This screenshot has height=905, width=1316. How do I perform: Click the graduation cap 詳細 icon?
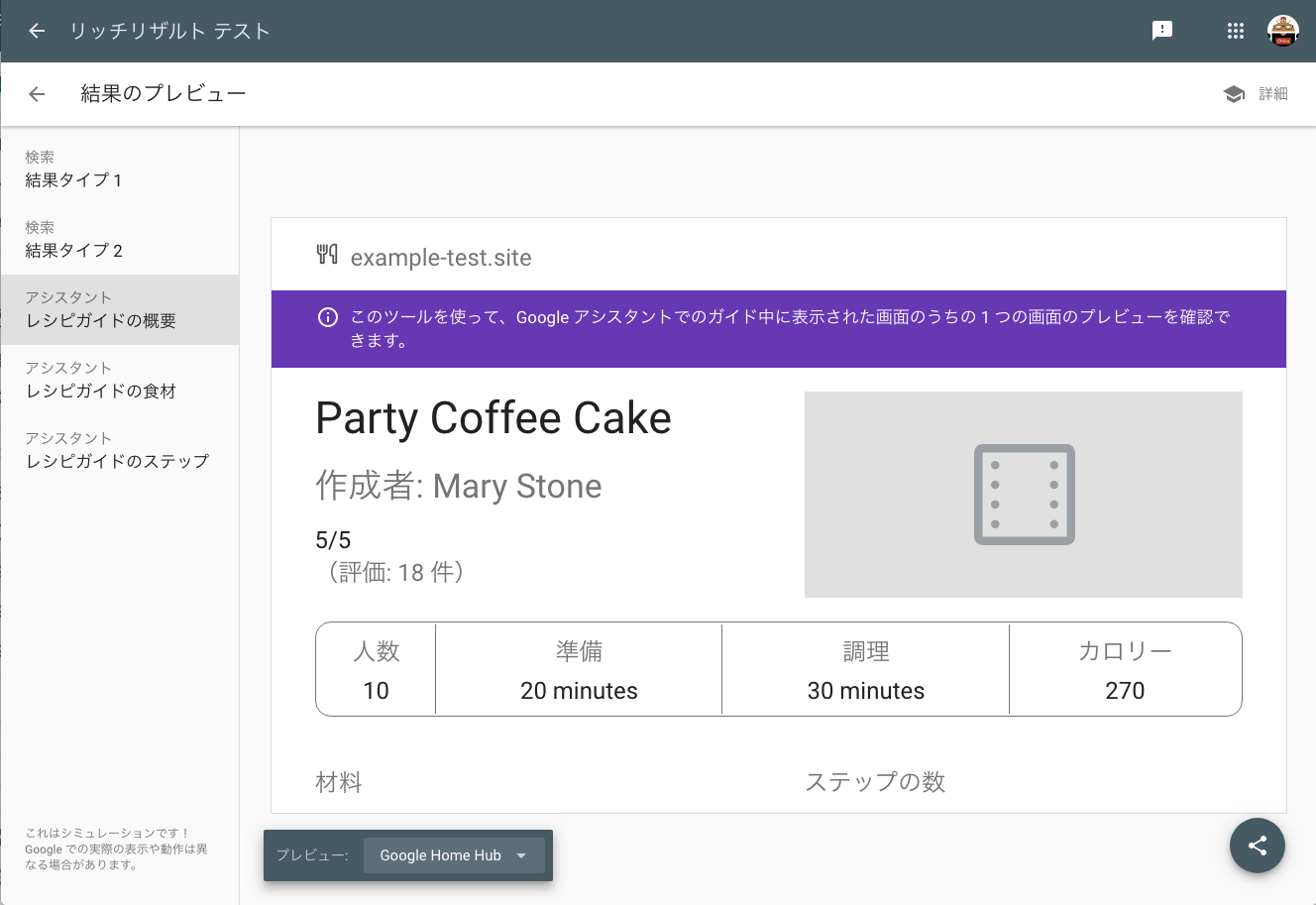coord(1234,94)
